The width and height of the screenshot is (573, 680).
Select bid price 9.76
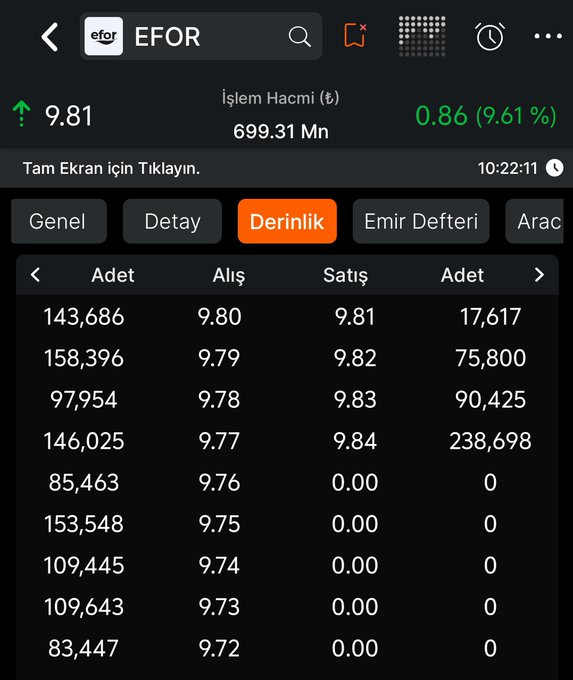click(219, 482)
